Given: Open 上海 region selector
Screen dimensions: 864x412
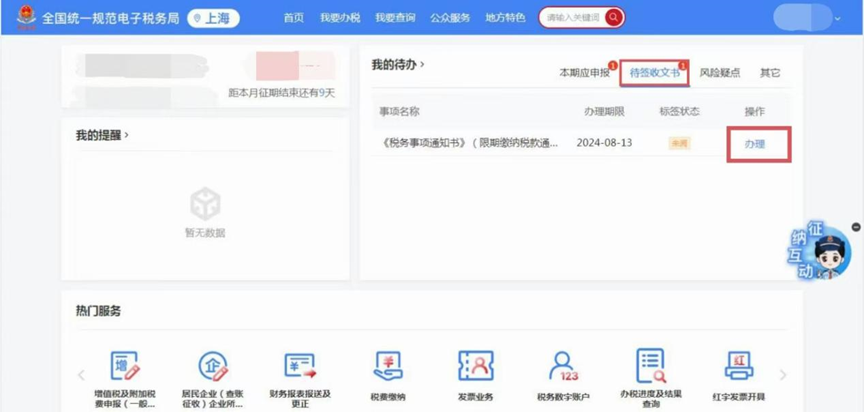Looking at the screenshot, I should [213, 18].
